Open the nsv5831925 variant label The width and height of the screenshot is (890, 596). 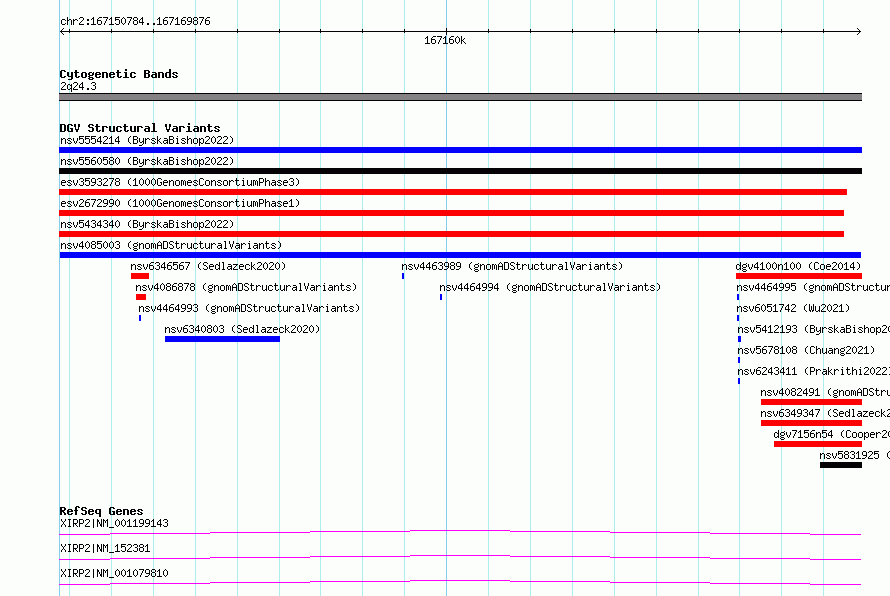pos(855,455)
